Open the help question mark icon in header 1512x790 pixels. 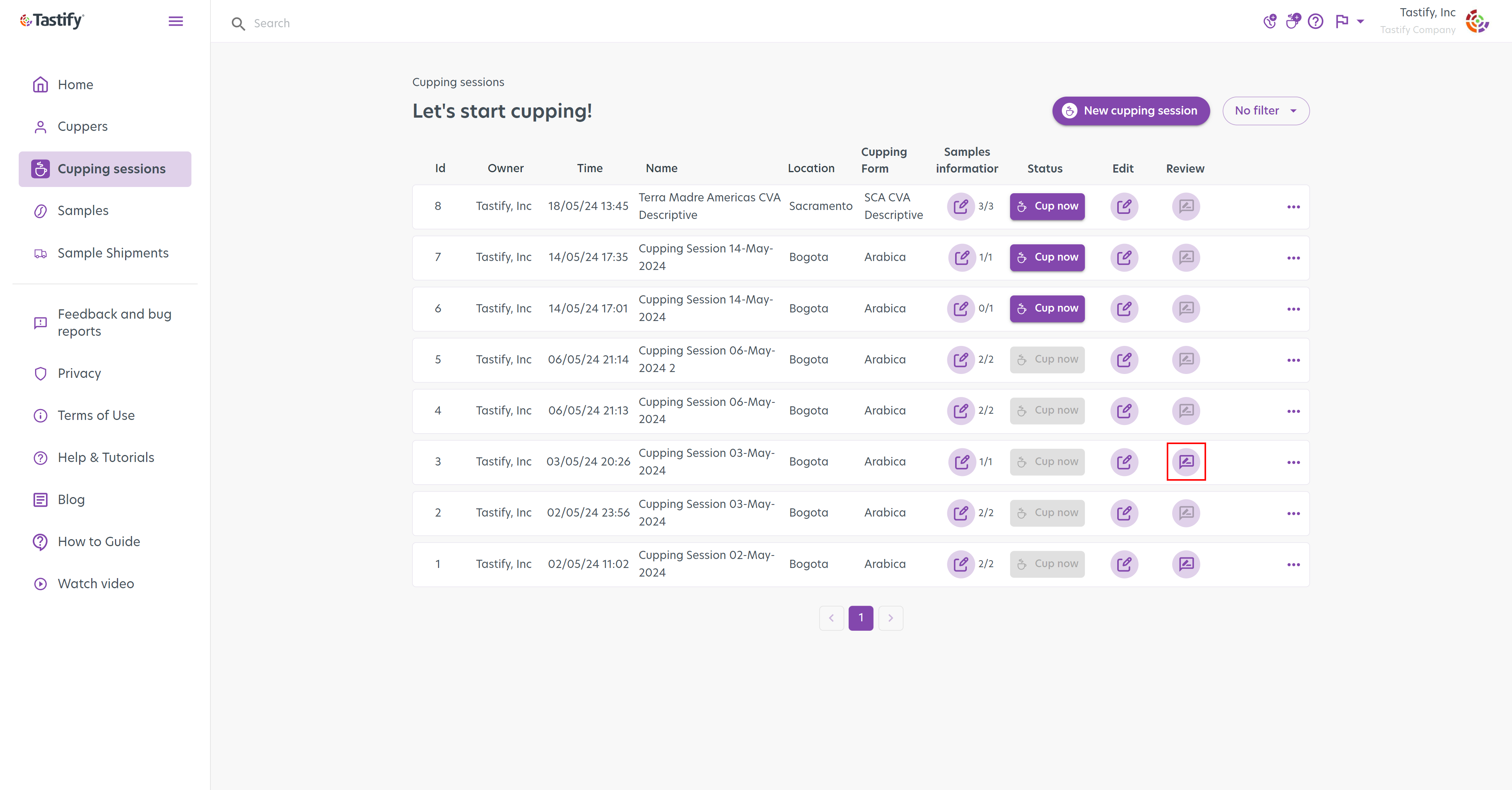(x=1315, y=22)
